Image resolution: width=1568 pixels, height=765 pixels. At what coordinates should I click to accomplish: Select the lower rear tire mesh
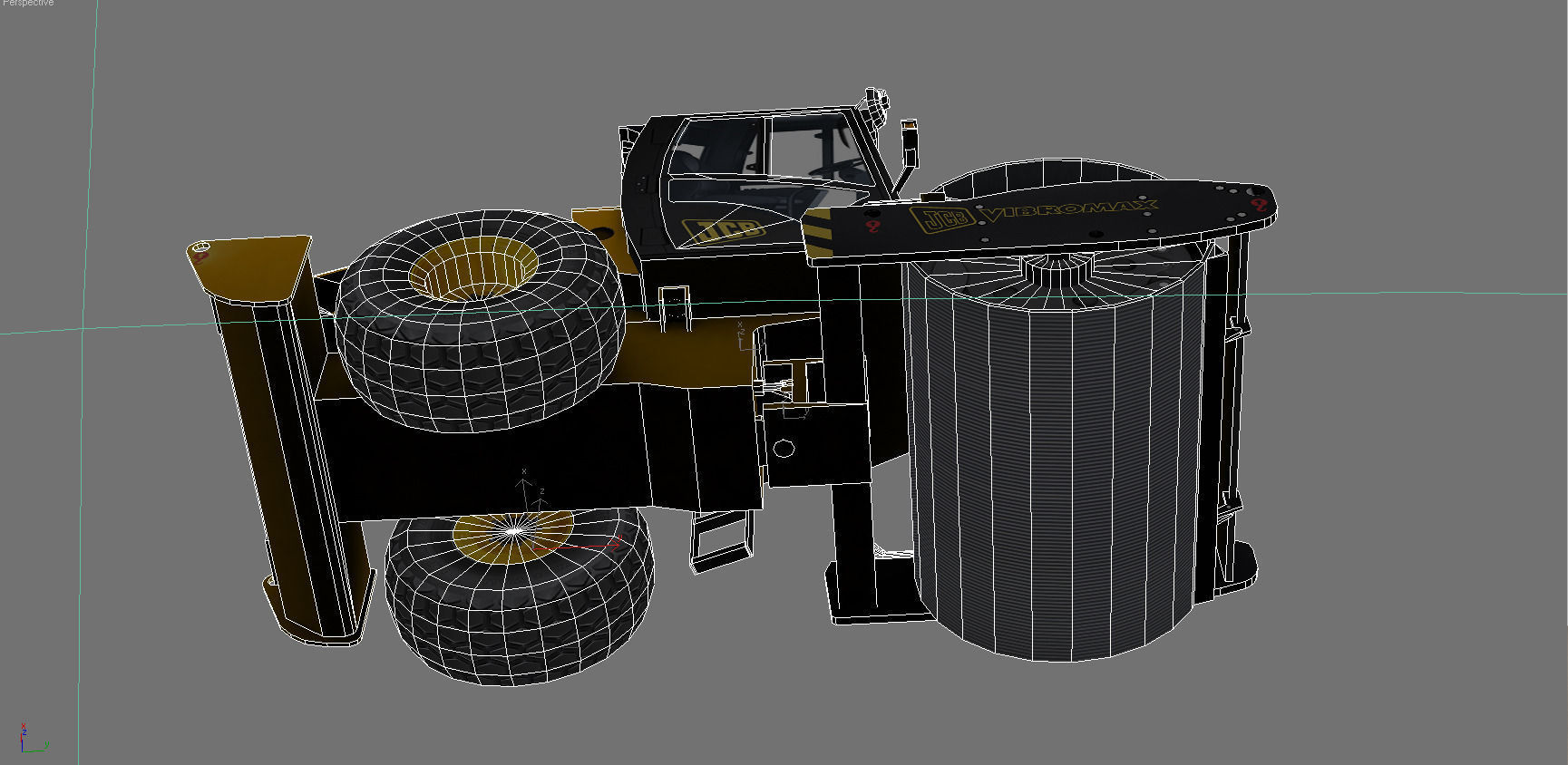click(x=519, y=596)
